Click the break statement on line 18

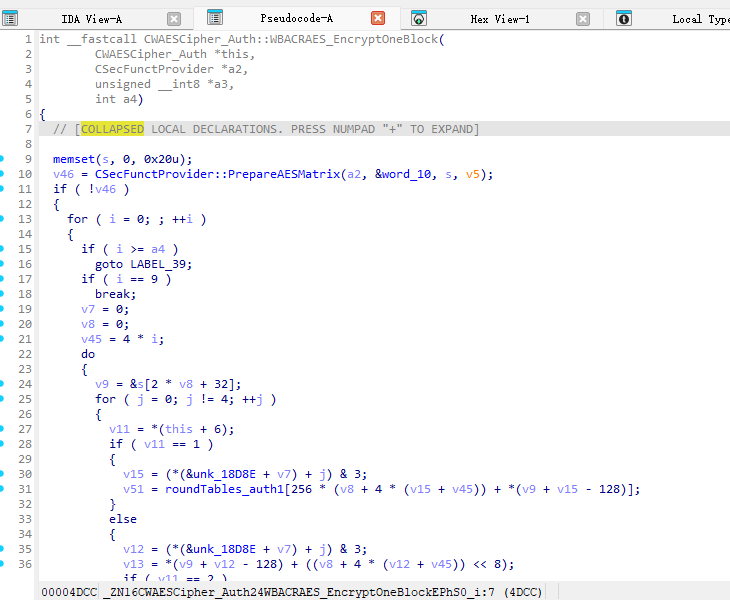coord(115,294)
